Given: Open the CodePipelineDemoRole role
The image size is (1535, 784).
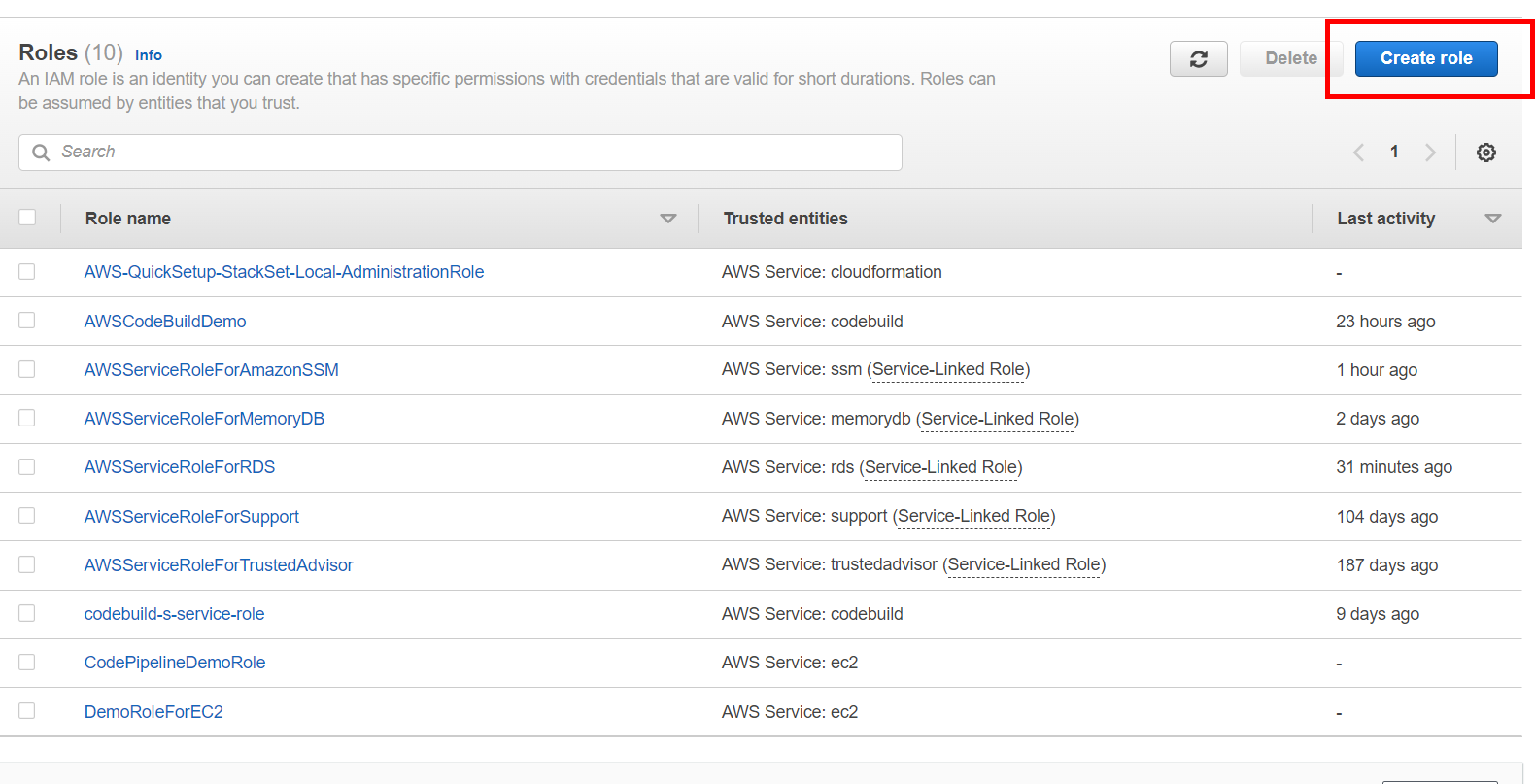Looking at the screenshot, I should [174, 663].
